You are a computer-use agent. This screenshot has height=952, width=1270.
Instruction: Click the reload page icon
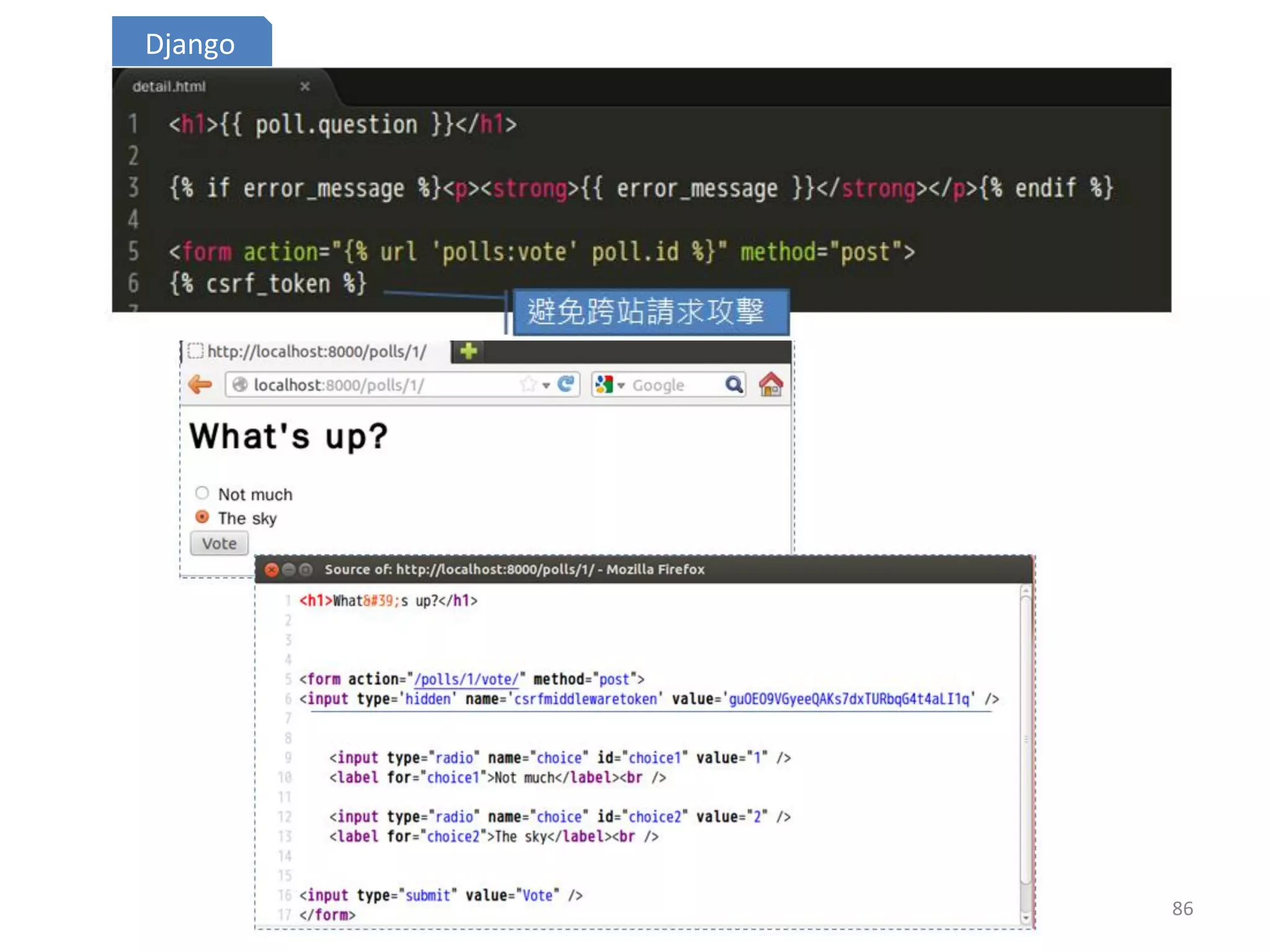point(565,384)
